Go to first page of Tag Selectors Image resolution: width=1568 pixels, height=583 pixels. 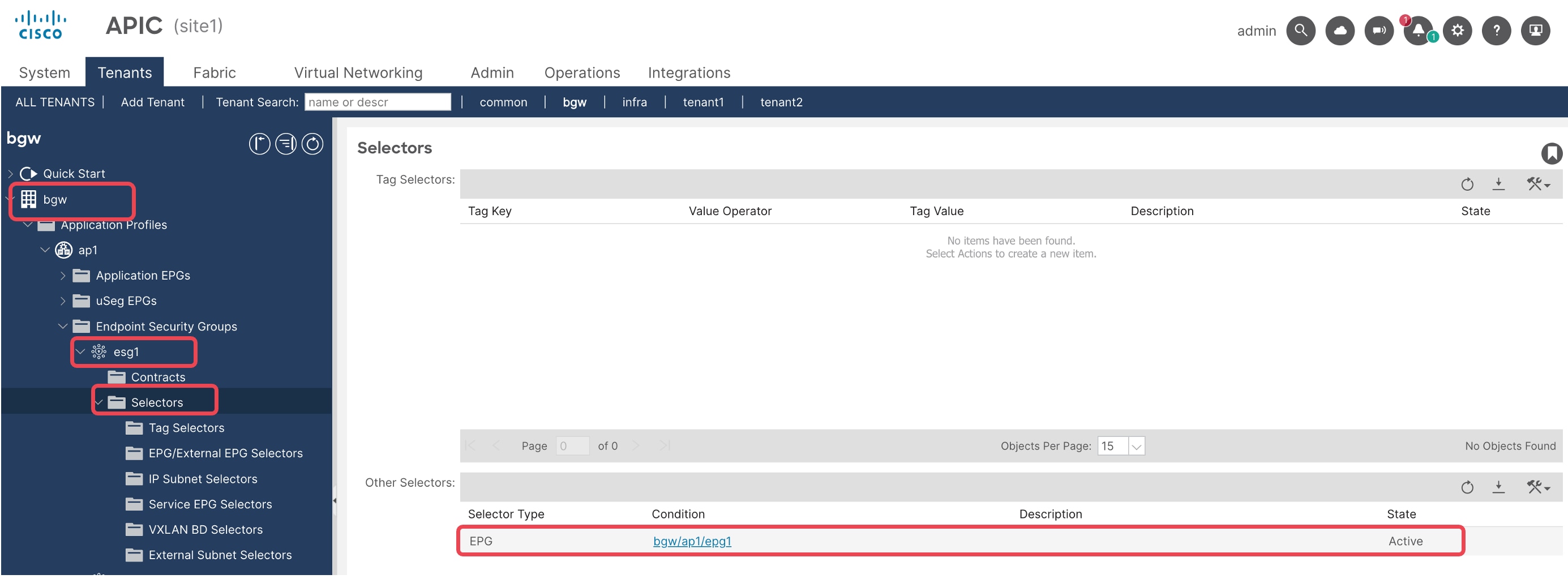(x=470, y=446)
